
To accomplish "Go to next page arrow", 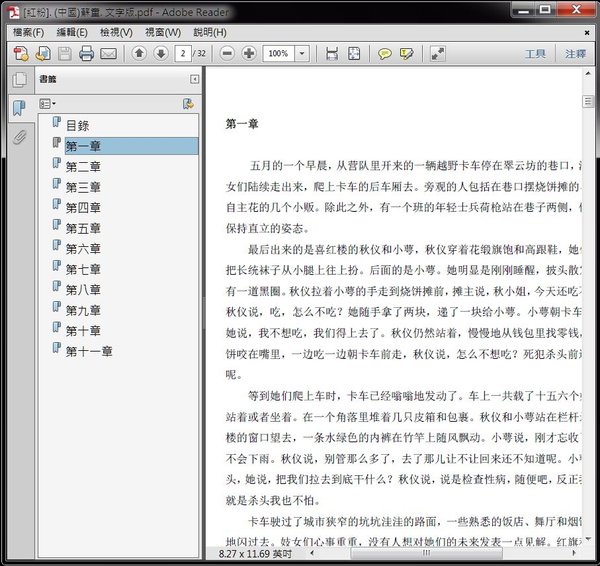I will pos(160,53).
